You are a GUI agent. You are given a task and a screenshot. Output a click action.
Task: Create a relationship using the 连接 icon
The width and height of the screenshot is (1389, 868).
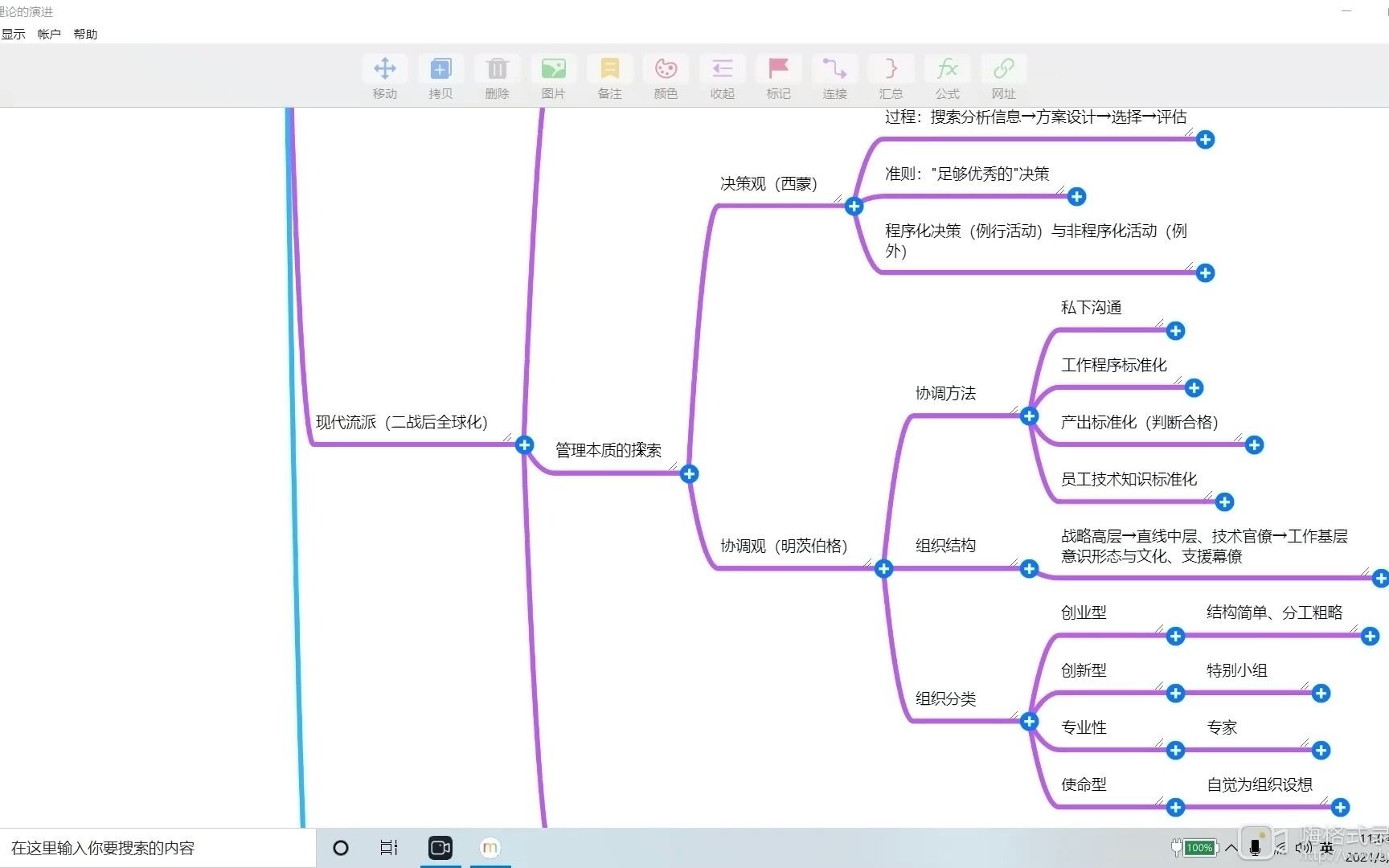834,76
